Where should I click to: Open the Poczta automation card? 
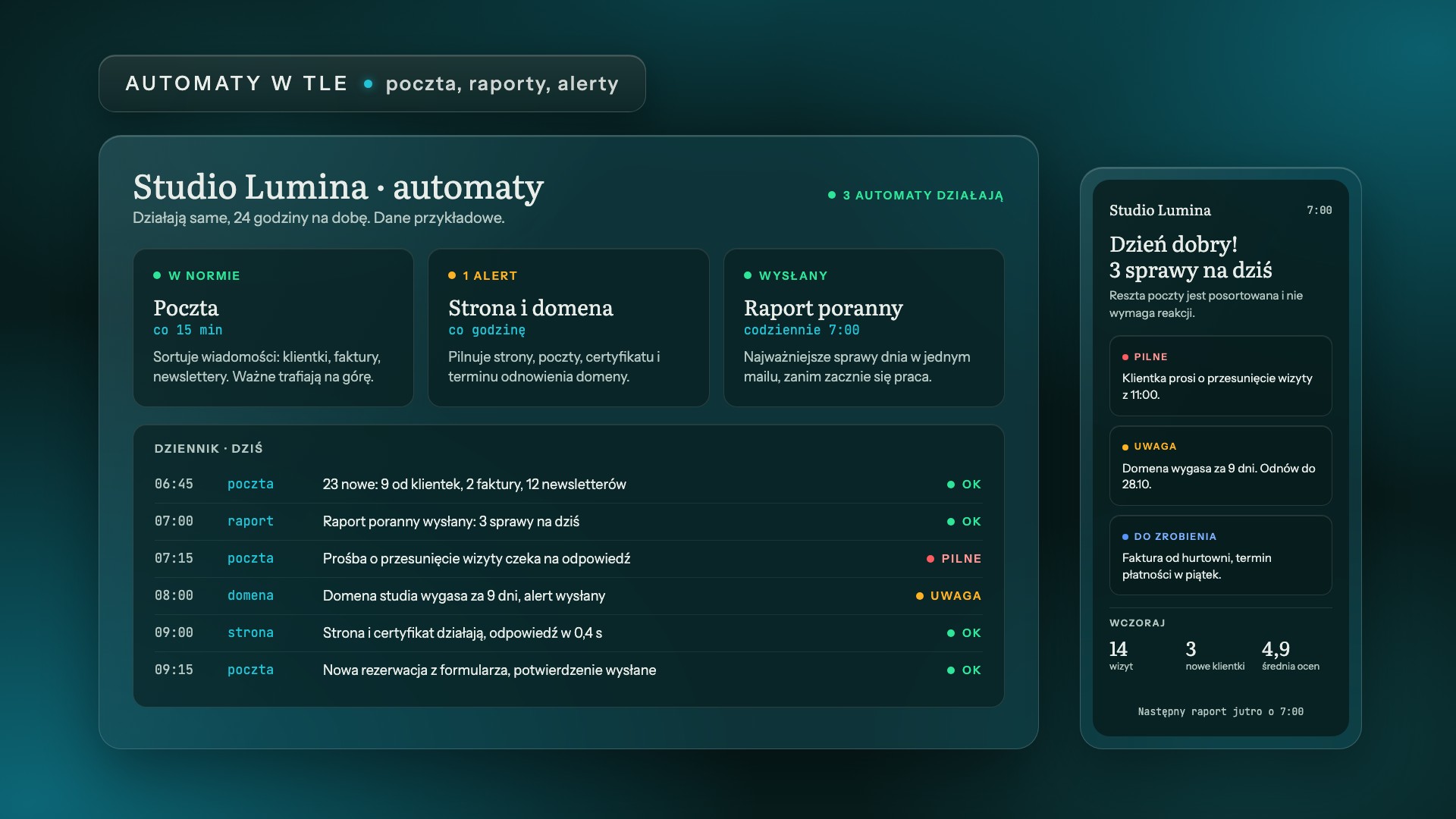[273, 328]
